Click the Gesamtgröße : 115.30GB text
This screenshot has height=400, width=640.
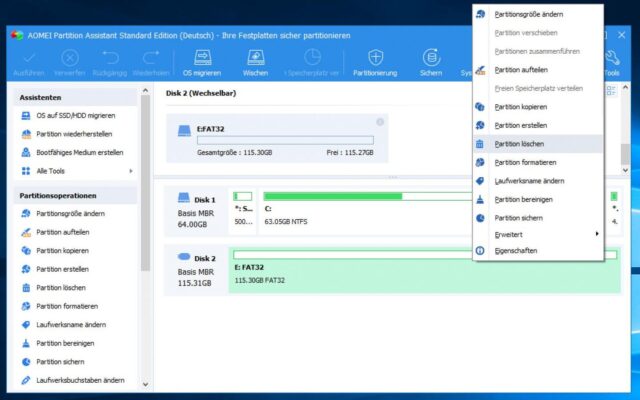coord(235,153)
